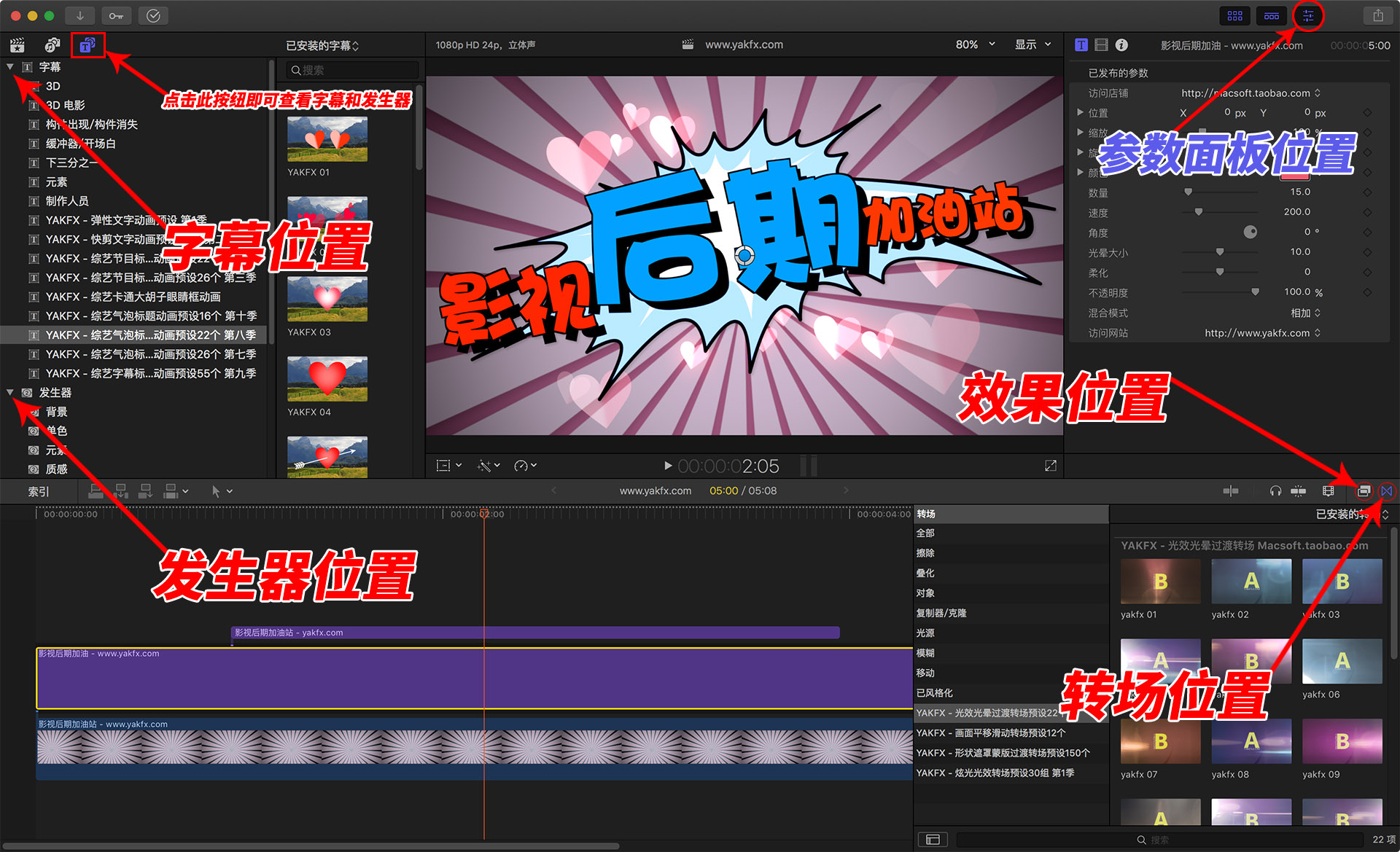The image size is (1400, 852).
Task: Click the titles browser search field
Action: (353, 70)
